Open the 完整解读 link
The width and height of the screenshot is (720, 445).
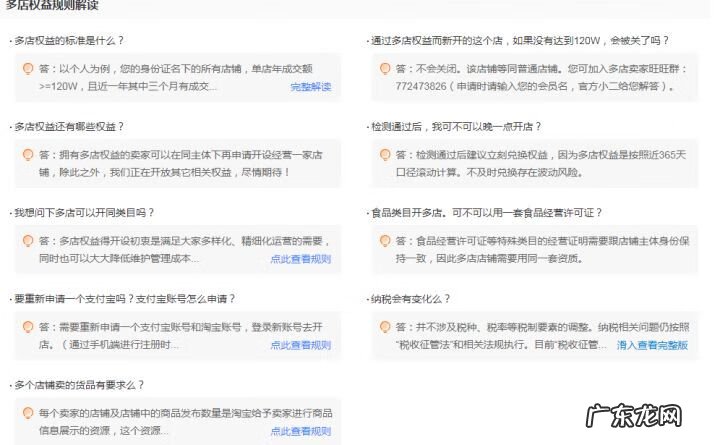tap(310, 87)
